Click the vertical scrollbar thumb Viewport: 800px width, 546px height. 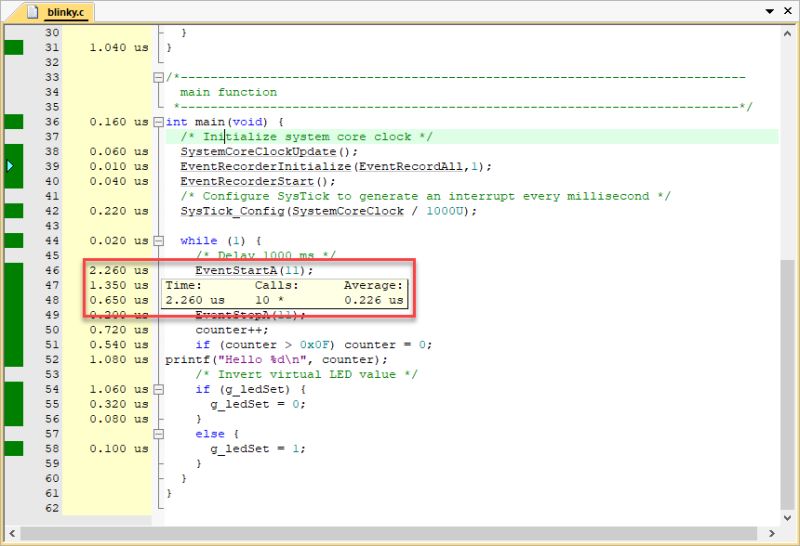pyautogui.click(x=787, y=384)
